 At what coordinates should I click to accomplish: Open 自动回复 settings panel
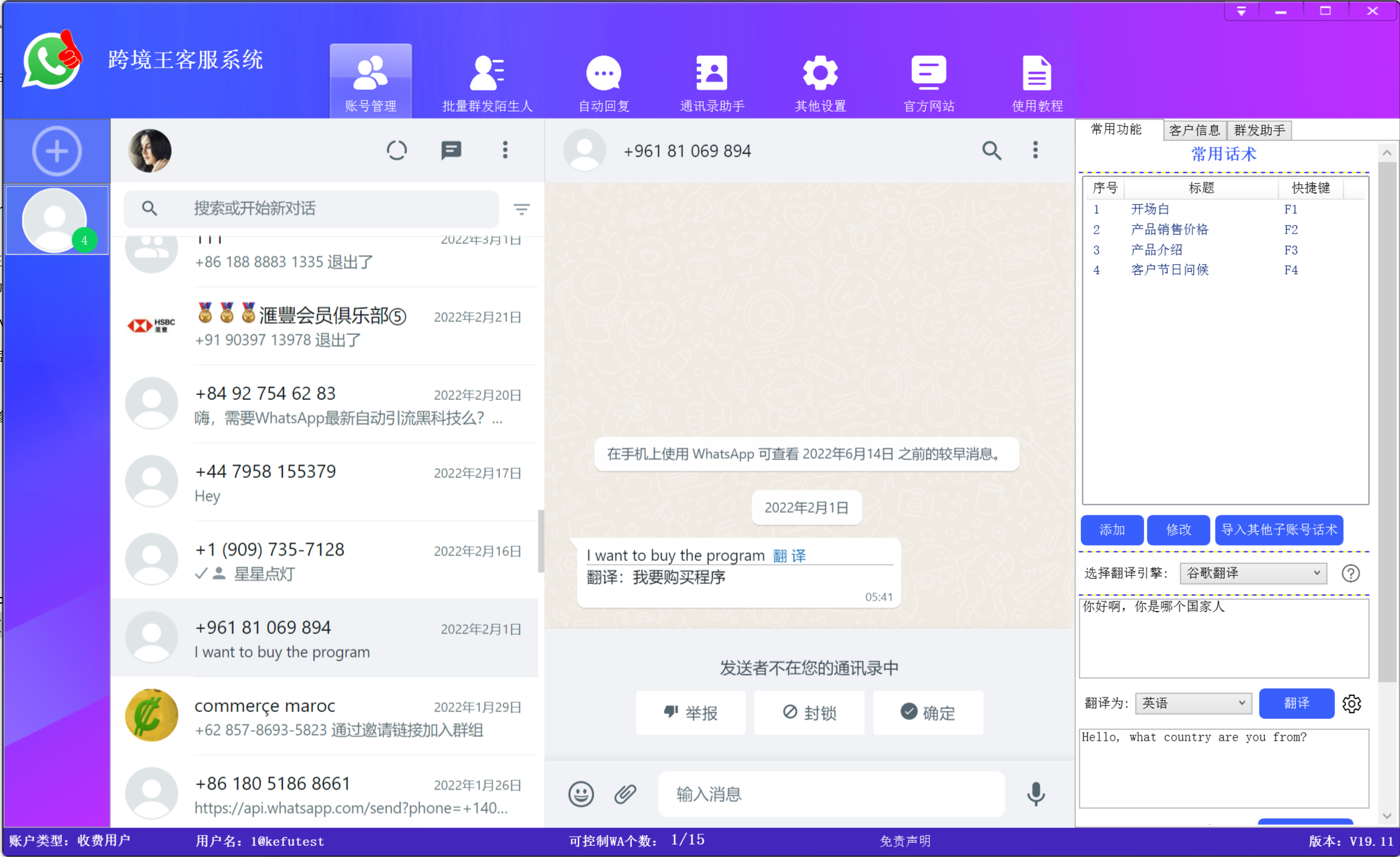(601, 82)
